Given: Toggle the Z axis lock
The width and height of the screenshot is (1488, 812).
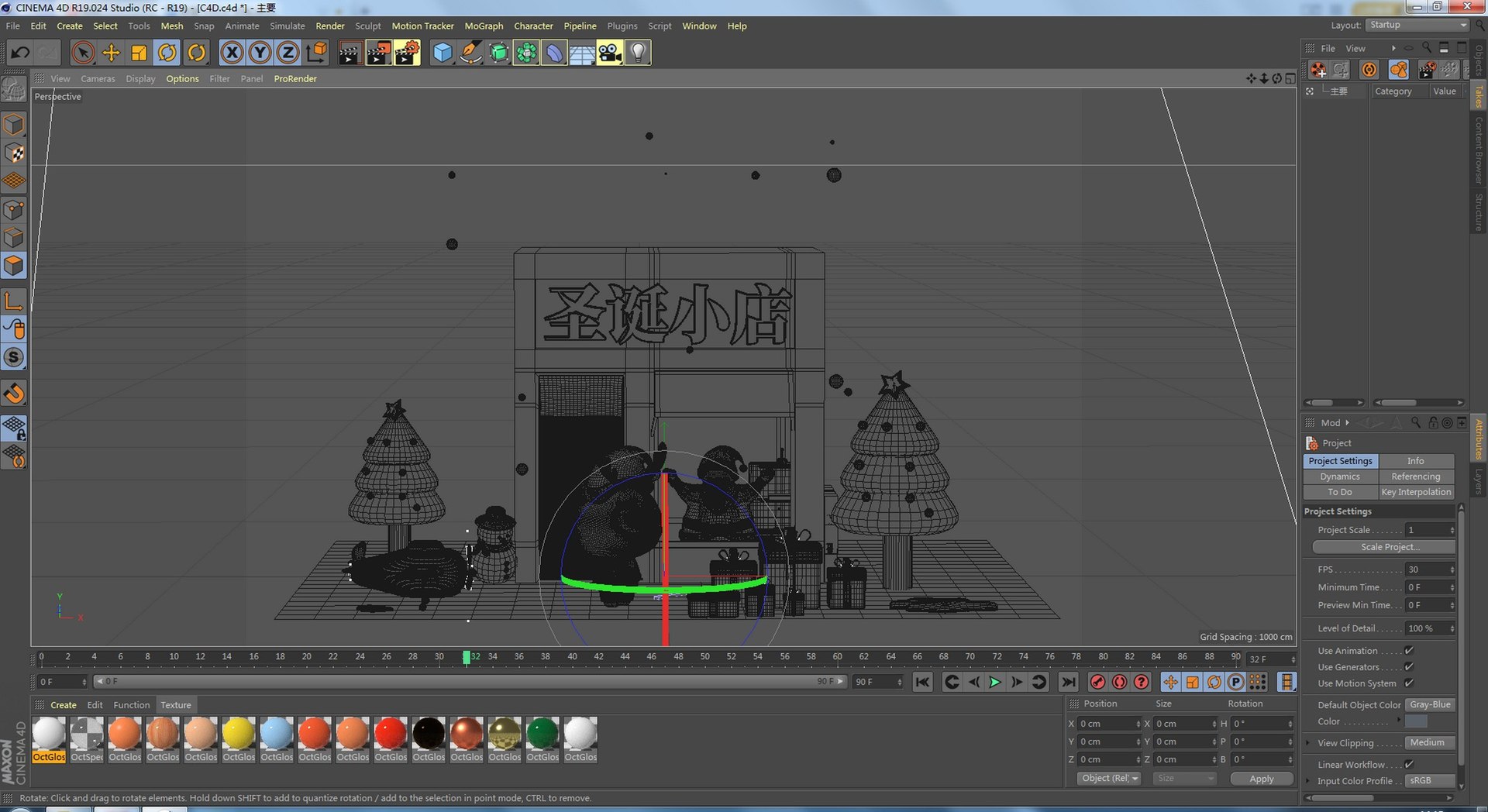Looking at the screenshot, I should click(x=288, y=53).
